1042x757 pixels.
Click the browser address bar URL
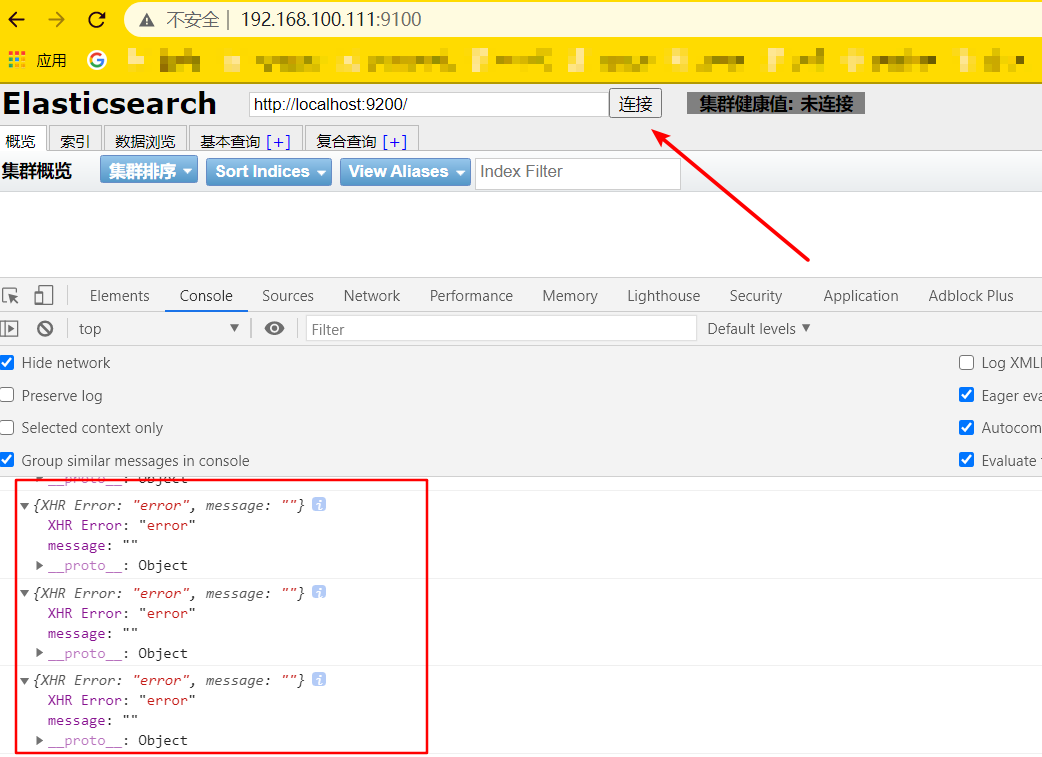coord(331,20)
